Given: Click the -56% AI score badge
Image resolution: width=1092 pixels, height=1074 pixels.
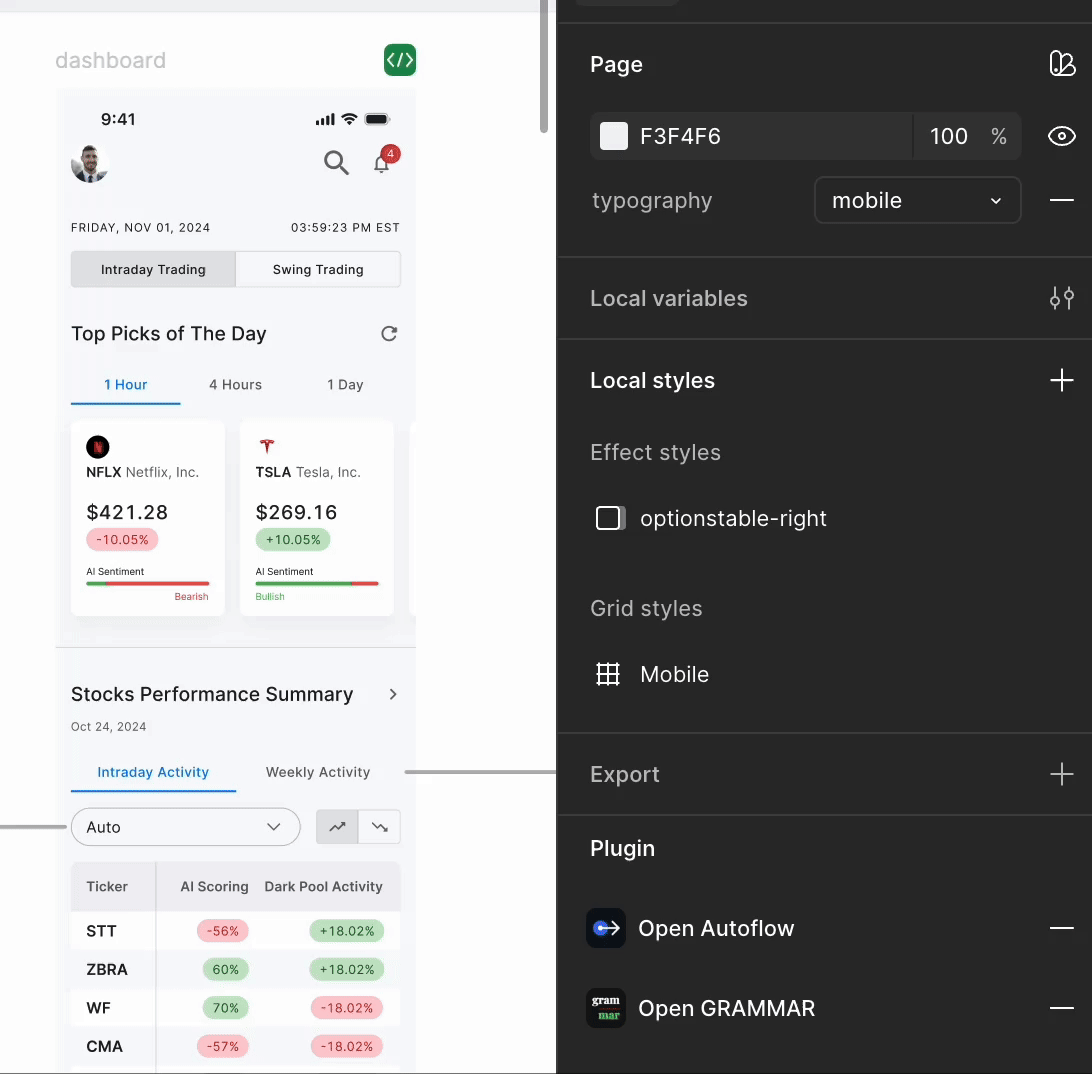Looking at the screenshot, I should click(x=222, y=931).
